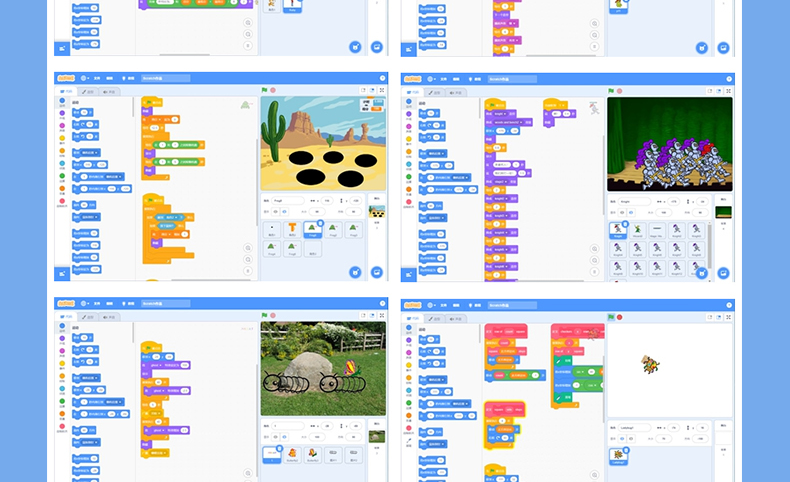Open language globe dropdown in ladybug project window
The height and width of the screenshot is (482, 790).
tap(431, 305)
